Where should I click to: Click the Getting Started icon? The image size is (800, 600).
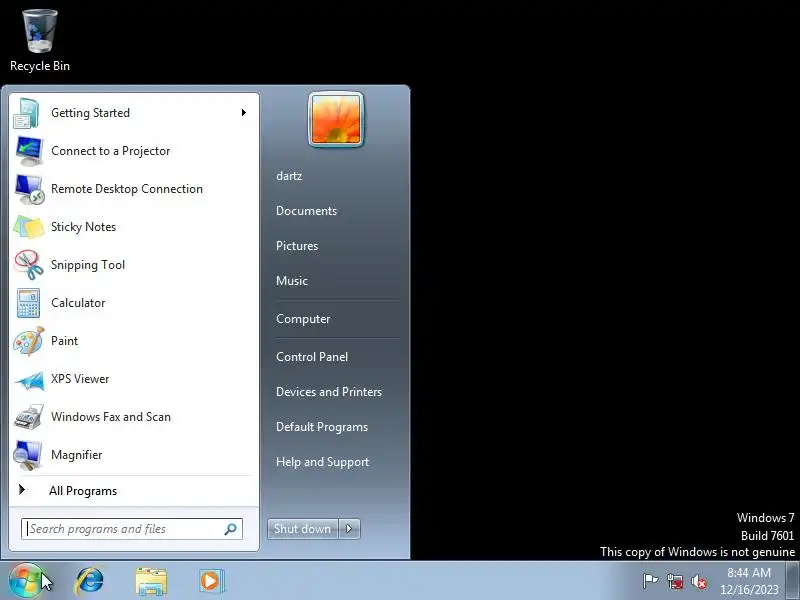(x=27, y=113)
